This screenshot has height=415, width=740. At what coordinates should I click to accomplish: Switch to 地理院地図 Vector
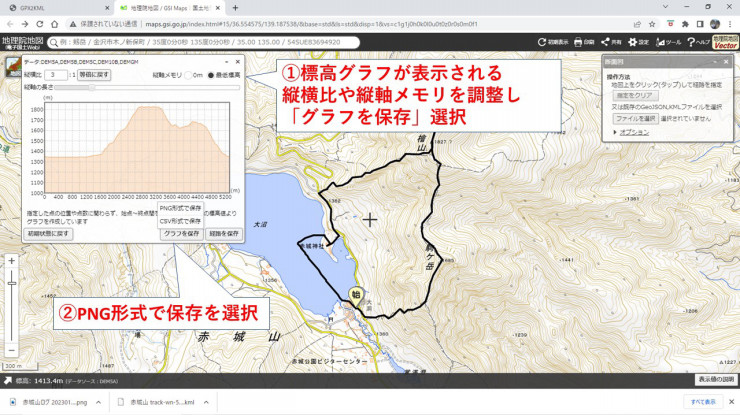click(725, 42)
